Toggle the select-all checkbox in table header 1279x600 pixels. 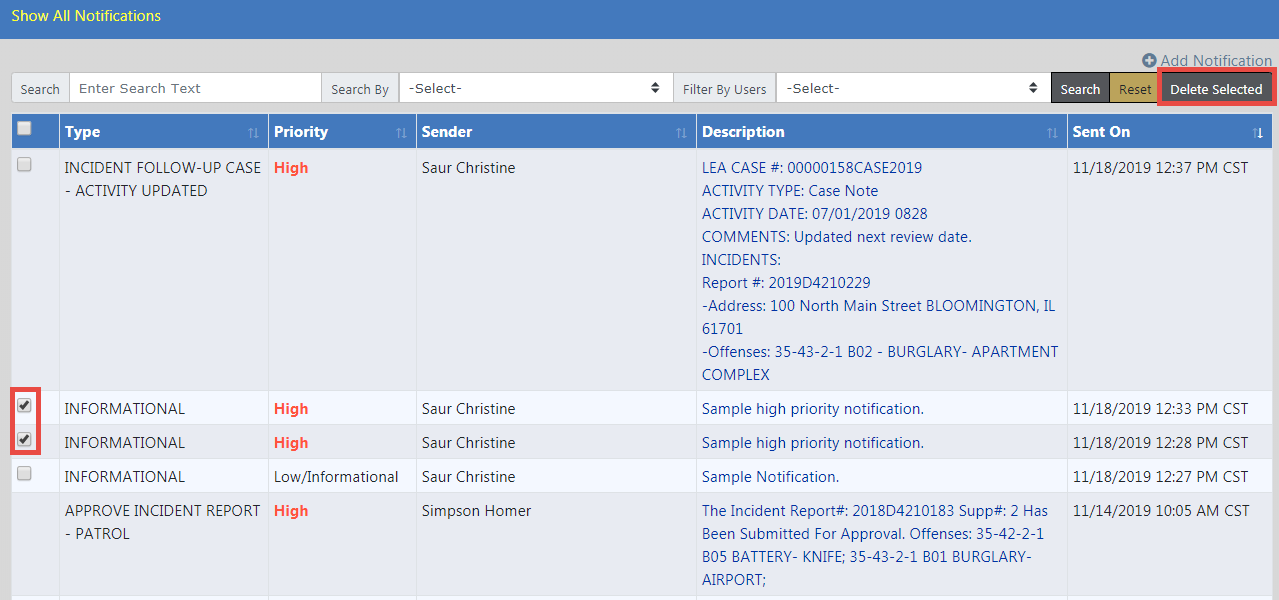[25, 128]
